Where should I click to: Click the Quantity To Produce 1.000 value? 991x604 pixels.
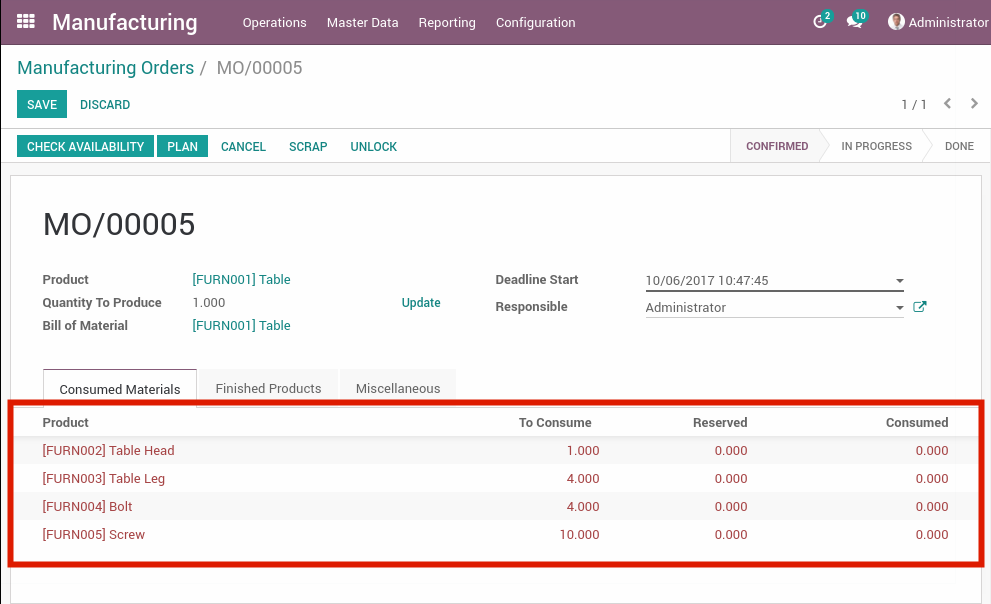pyautogui.click(x=209, y=303)
